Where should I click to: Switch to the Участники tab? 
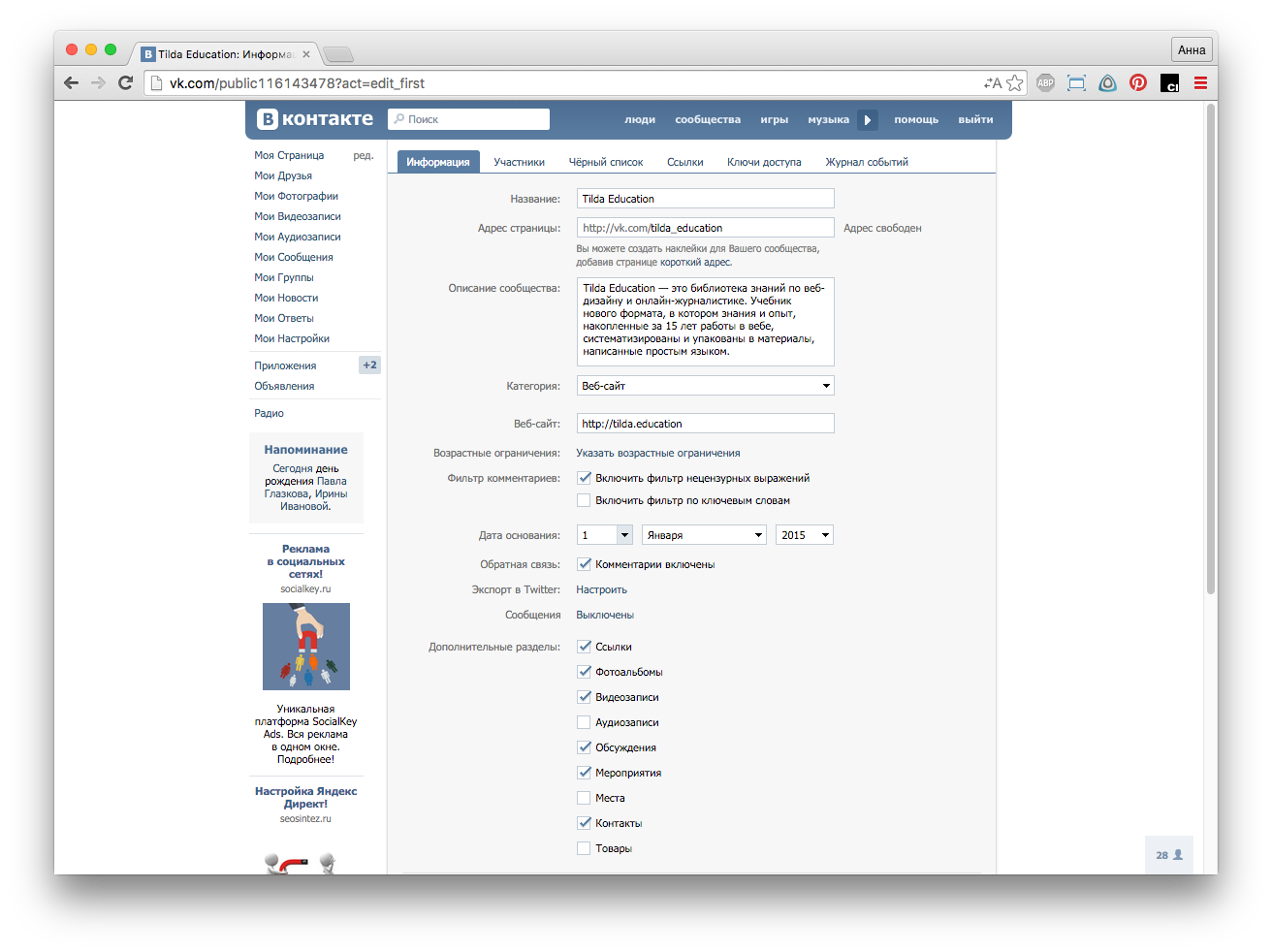coord(519,162)
